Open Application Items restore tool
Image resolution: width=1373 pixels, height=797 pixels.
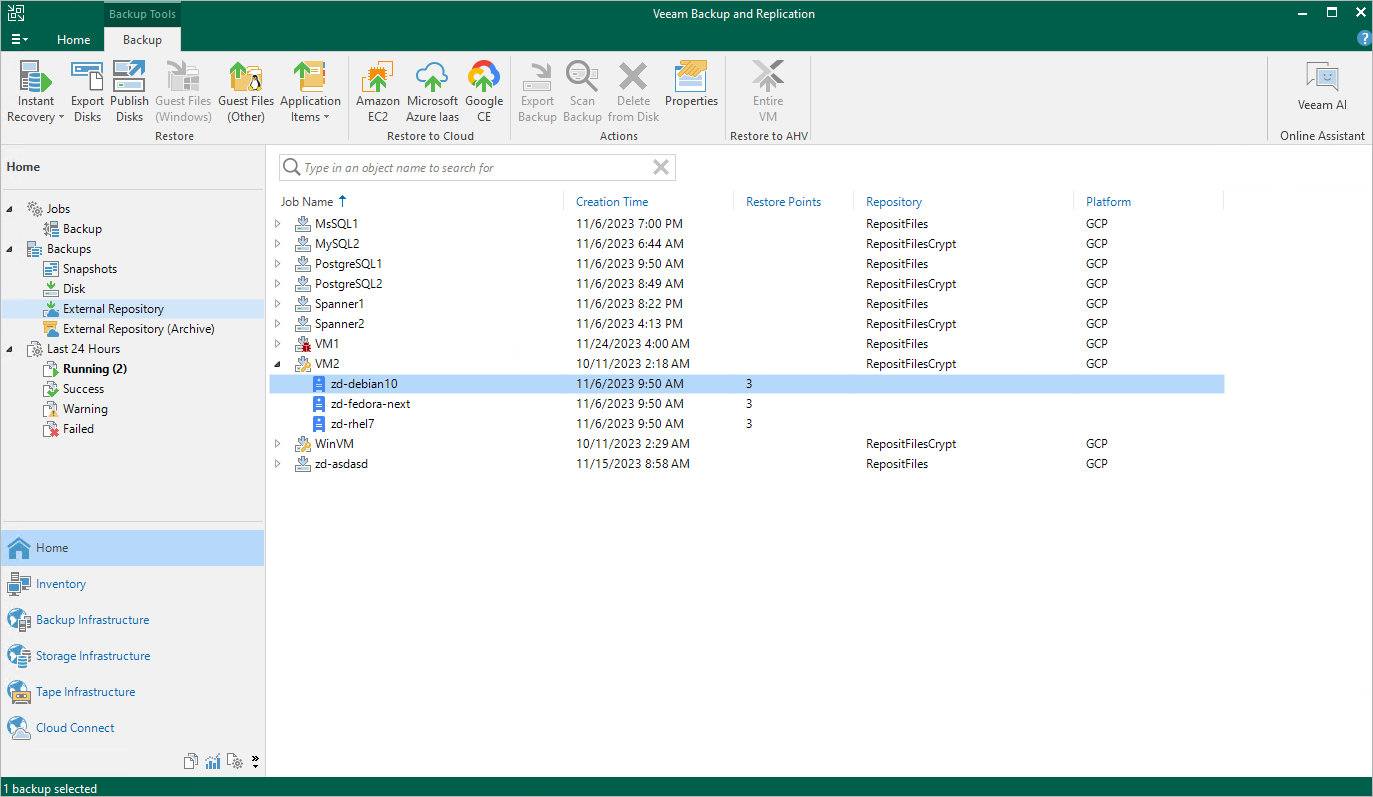310,91
